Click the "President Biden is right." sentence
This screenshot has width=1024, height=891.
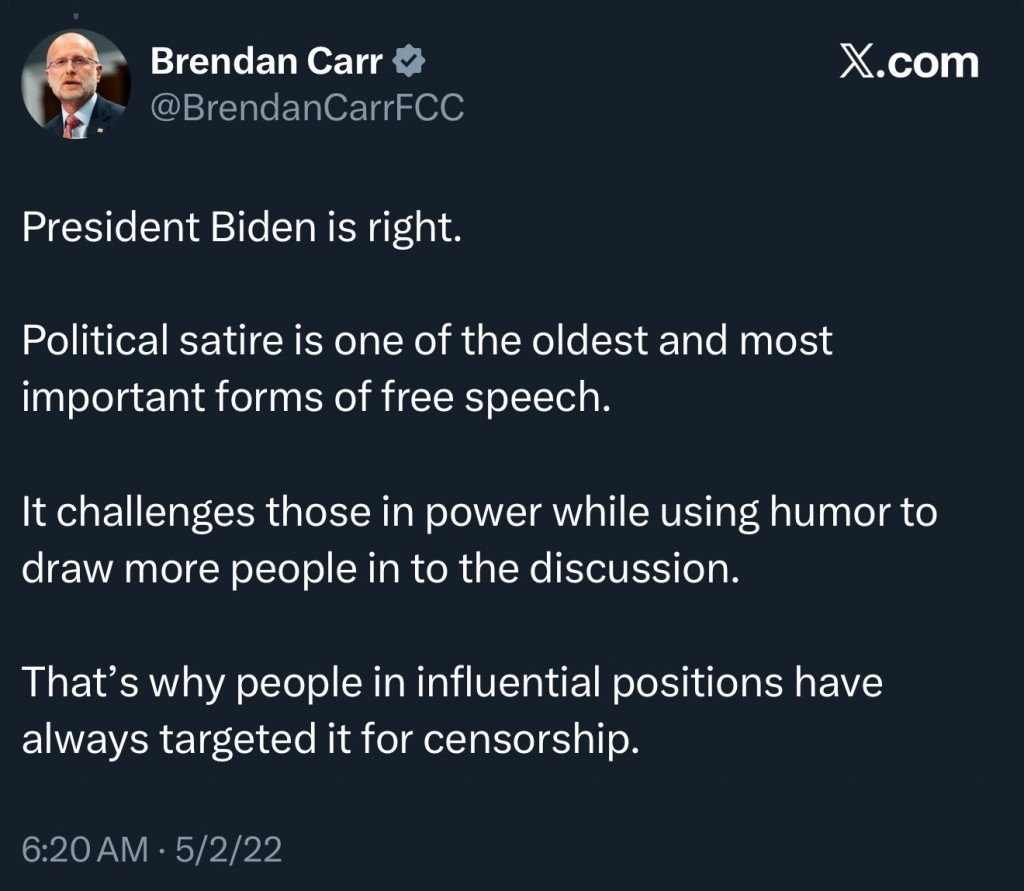pyautogui.click(x=241, y=229)
